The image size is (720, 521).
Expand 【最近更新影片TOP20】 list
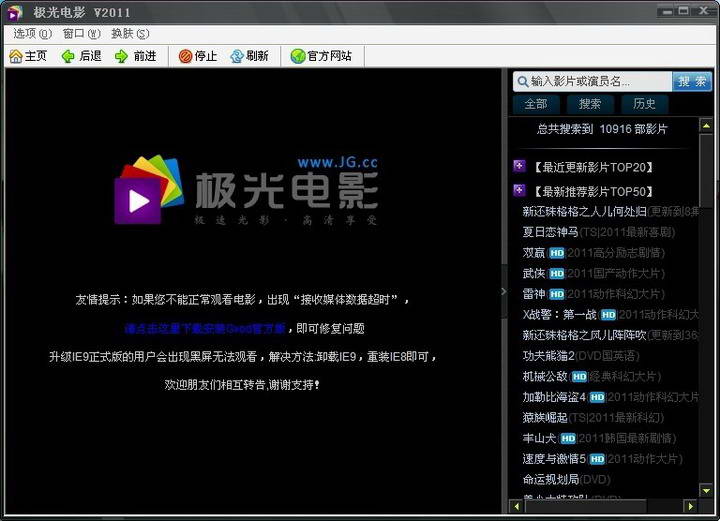[x=593, y=167]
